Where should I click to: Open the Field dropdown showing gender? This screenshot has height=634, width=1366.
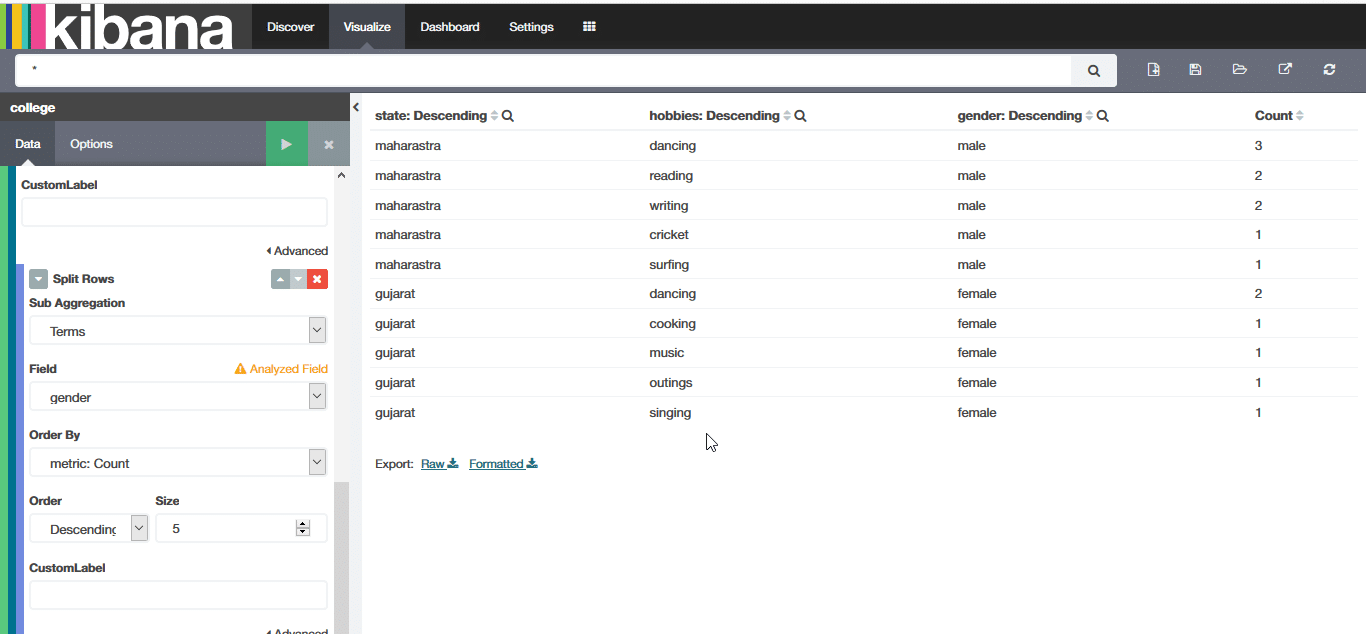click(x=178, y=397)
